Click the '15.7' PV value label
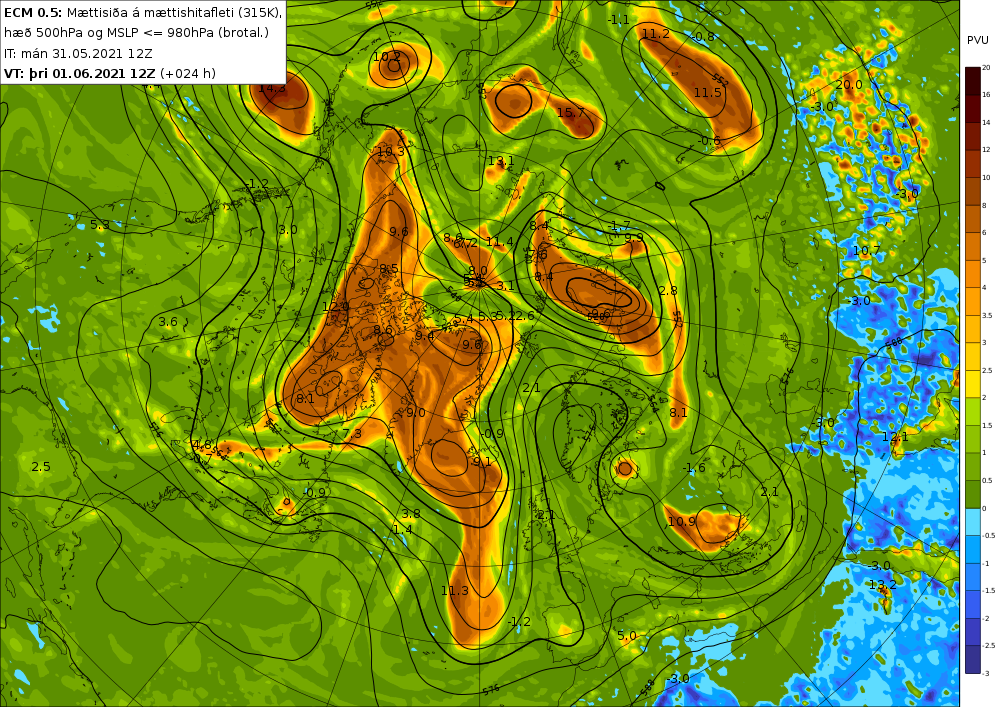The image size is (1000, 707). coord(570,113)
